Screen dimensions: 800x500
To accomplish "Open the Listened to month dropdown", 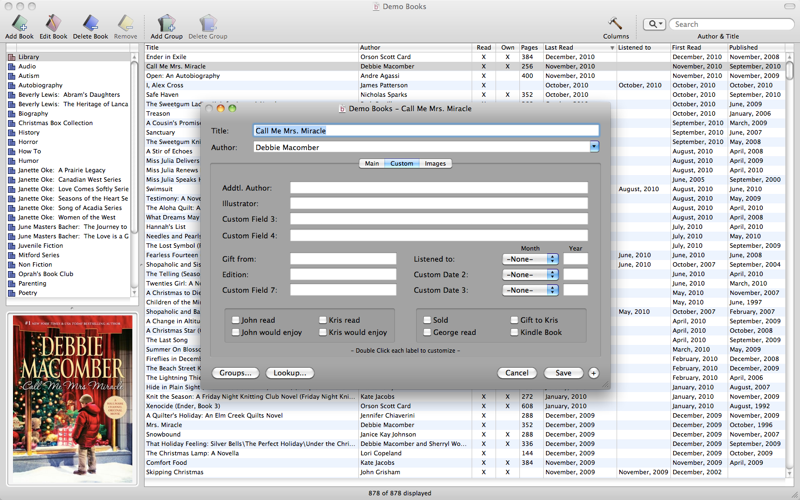I will tap(530, 259).
